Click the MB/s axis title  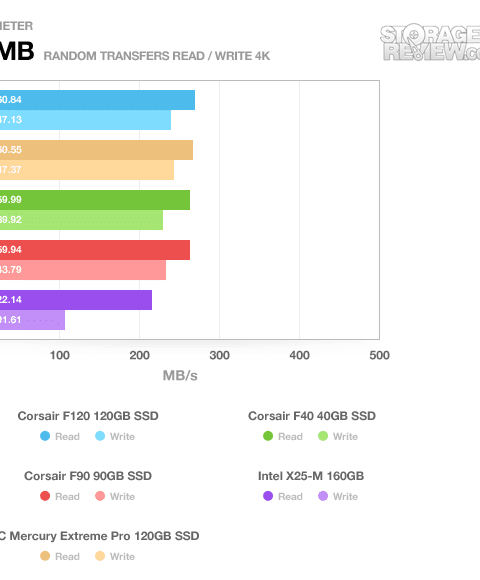pos(180,375)
